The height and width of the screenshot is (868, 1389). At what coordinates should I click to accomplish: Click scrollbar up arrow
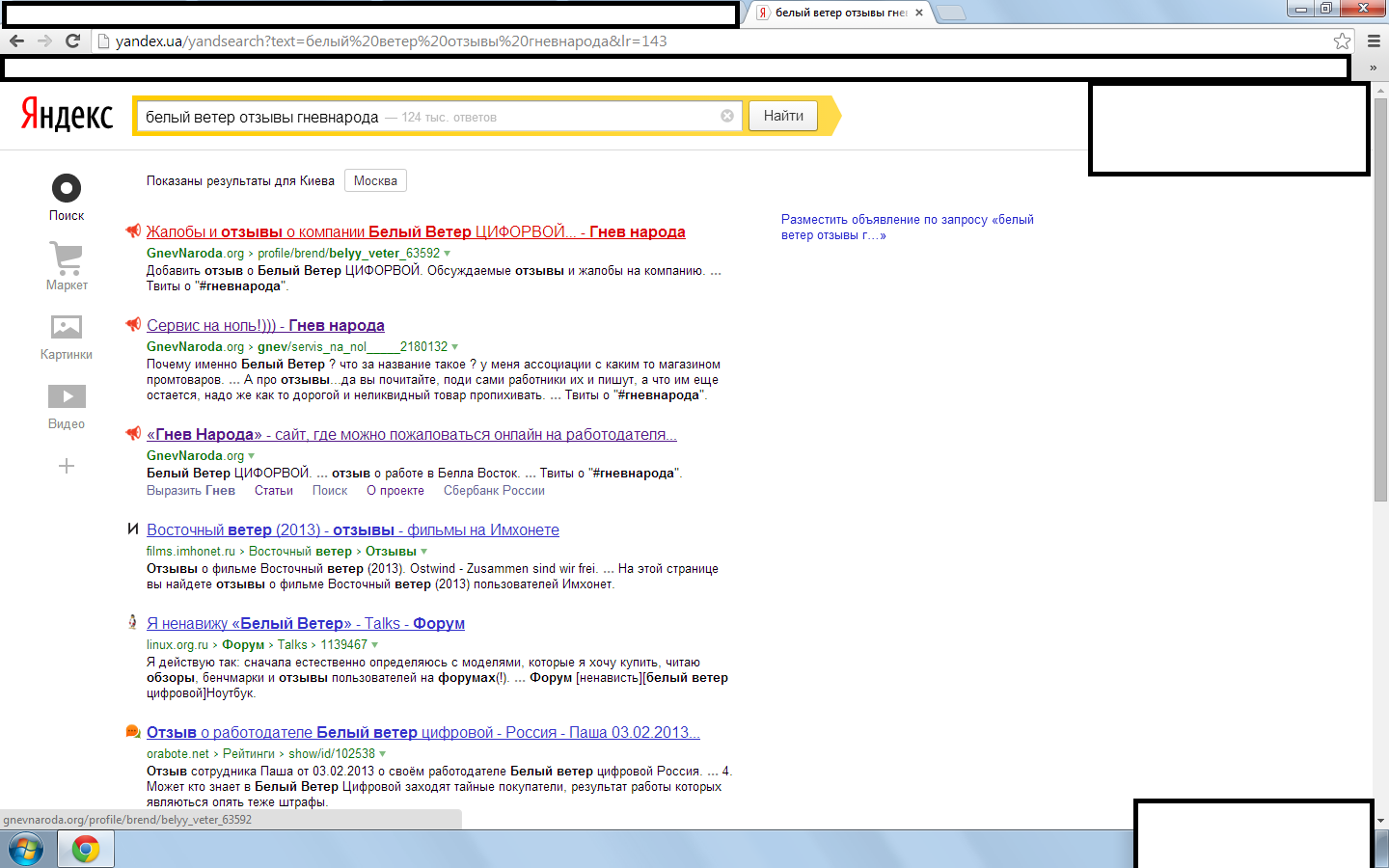pyautogui.click(x=1380, y=90)
